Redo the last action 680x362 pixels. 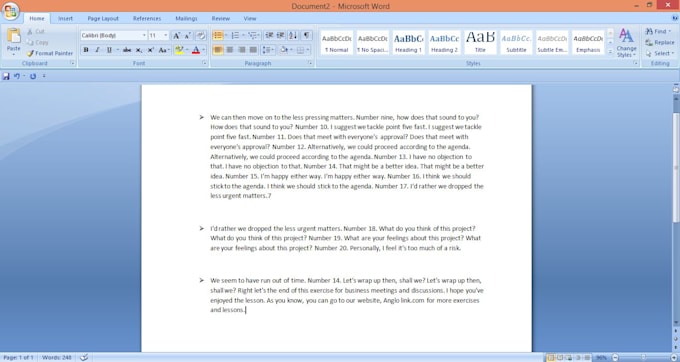point(33,76)
